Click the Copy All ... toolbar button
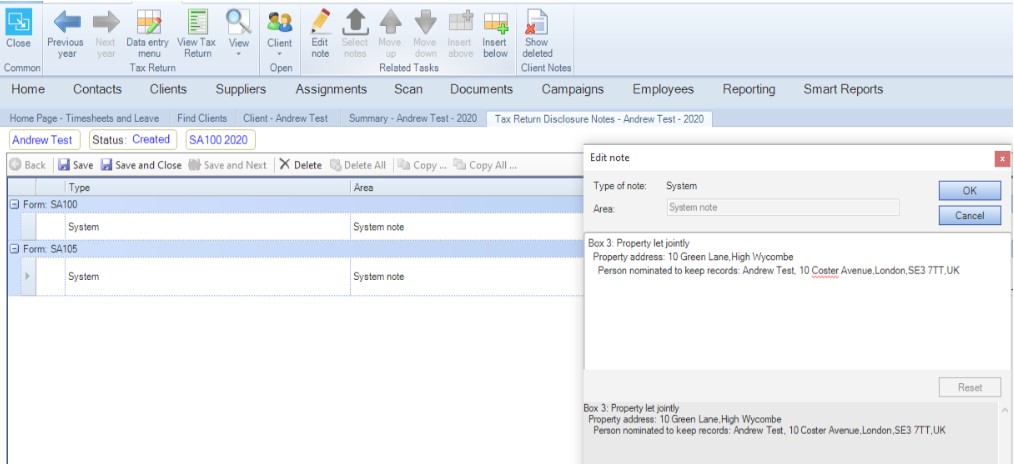Viewport: 1014px width, 464px height. [x=485, y=165]
